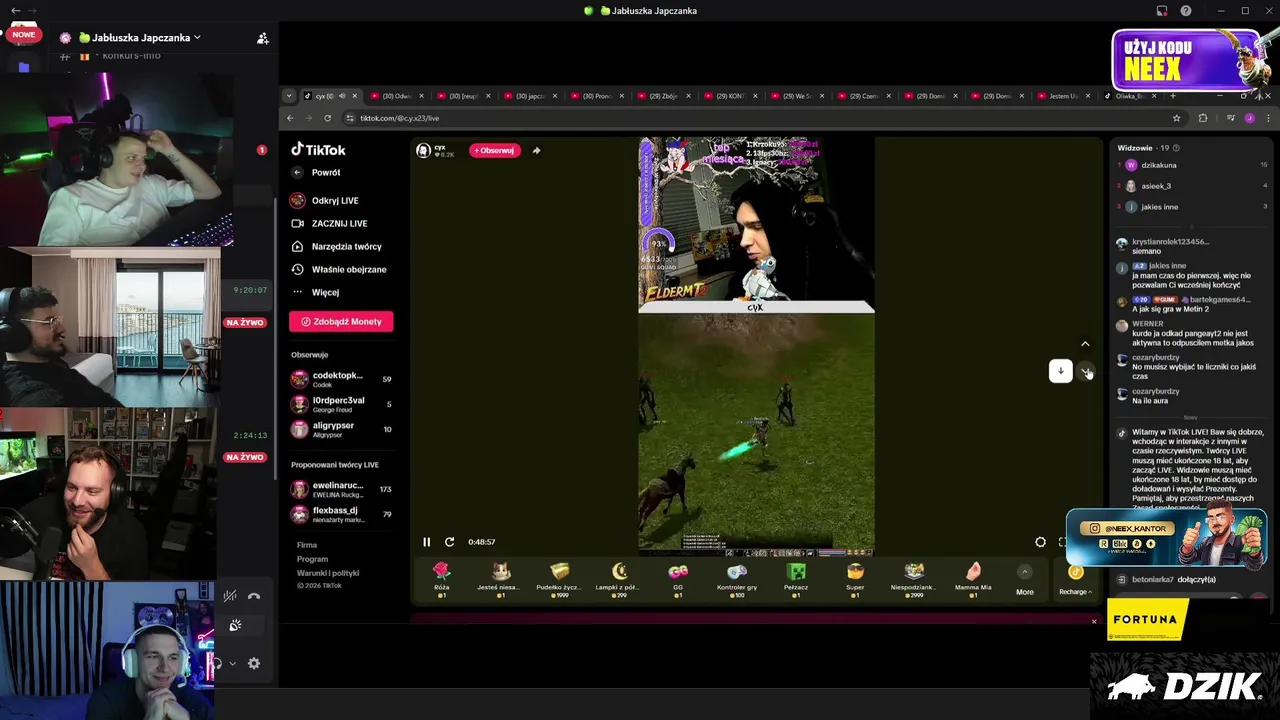
Task: Open Discord invite people icon
Action: 262,38
